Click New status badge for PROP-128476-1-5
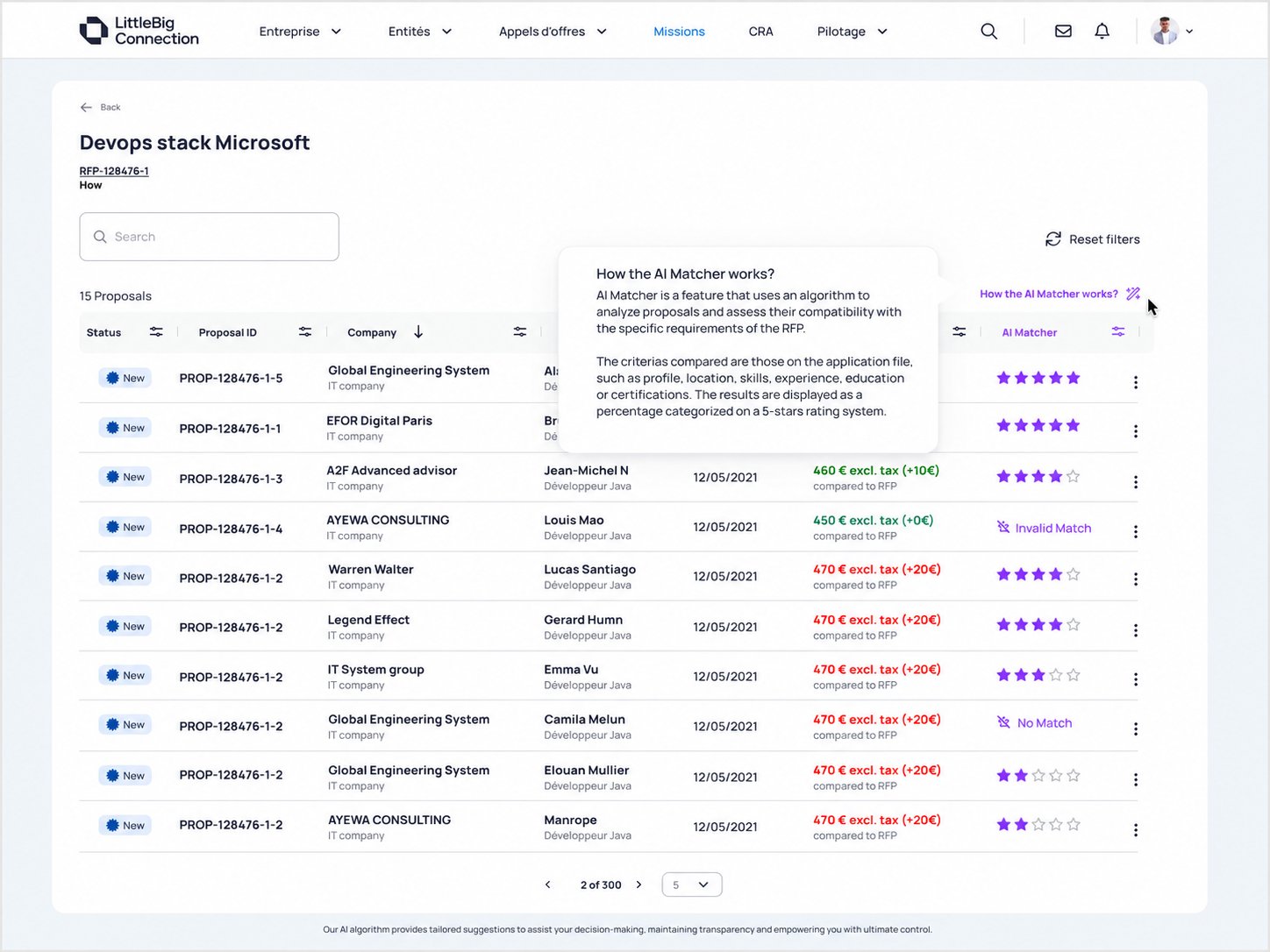 click(125, 378)
